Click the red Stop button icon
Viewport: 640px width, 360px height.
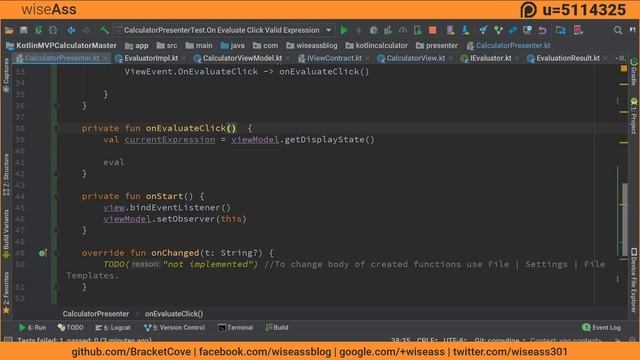click(432, 30)
